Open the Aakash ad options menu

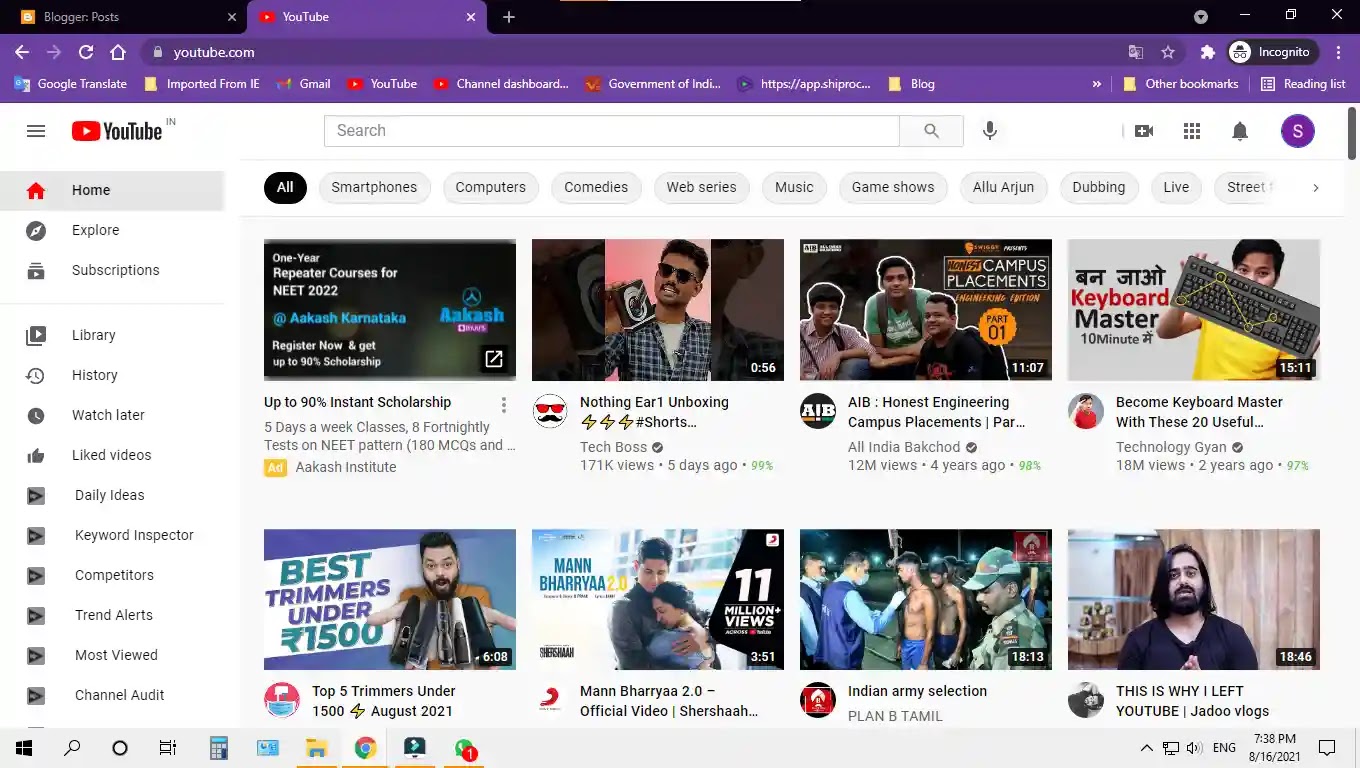[504, 405]
